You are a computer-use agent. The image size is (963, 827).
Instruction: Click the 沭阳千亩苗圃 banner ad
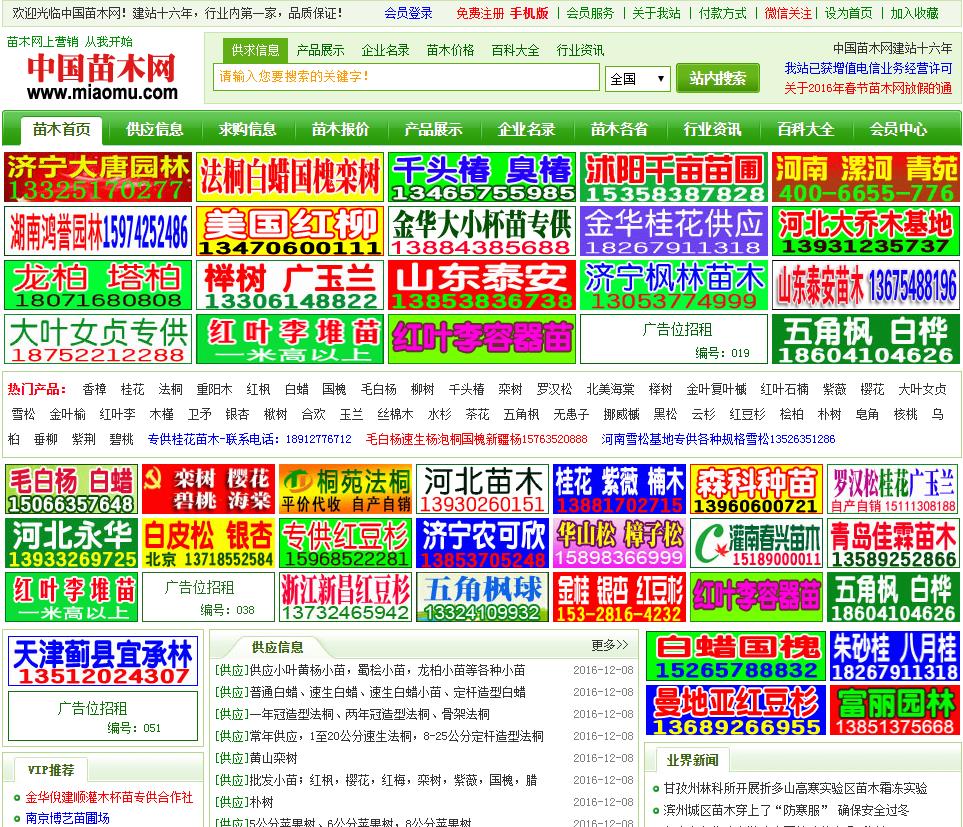[674, 177]
